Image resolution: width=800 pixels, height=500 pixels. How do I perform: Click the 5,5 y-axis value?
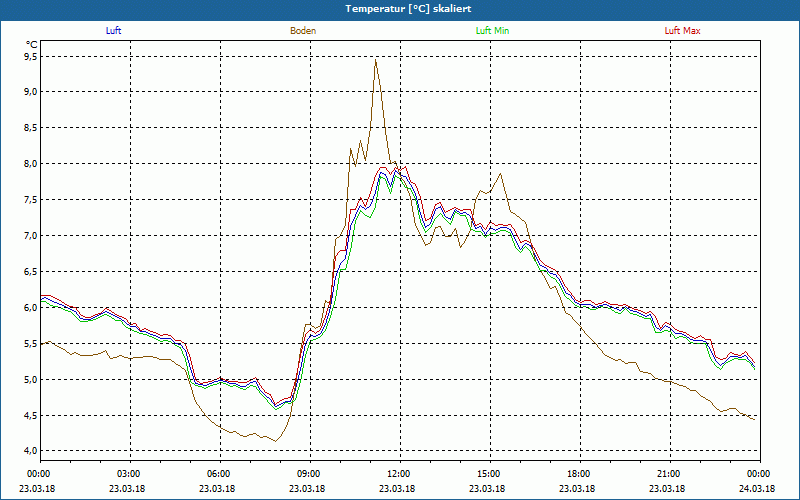coord(30,343)
